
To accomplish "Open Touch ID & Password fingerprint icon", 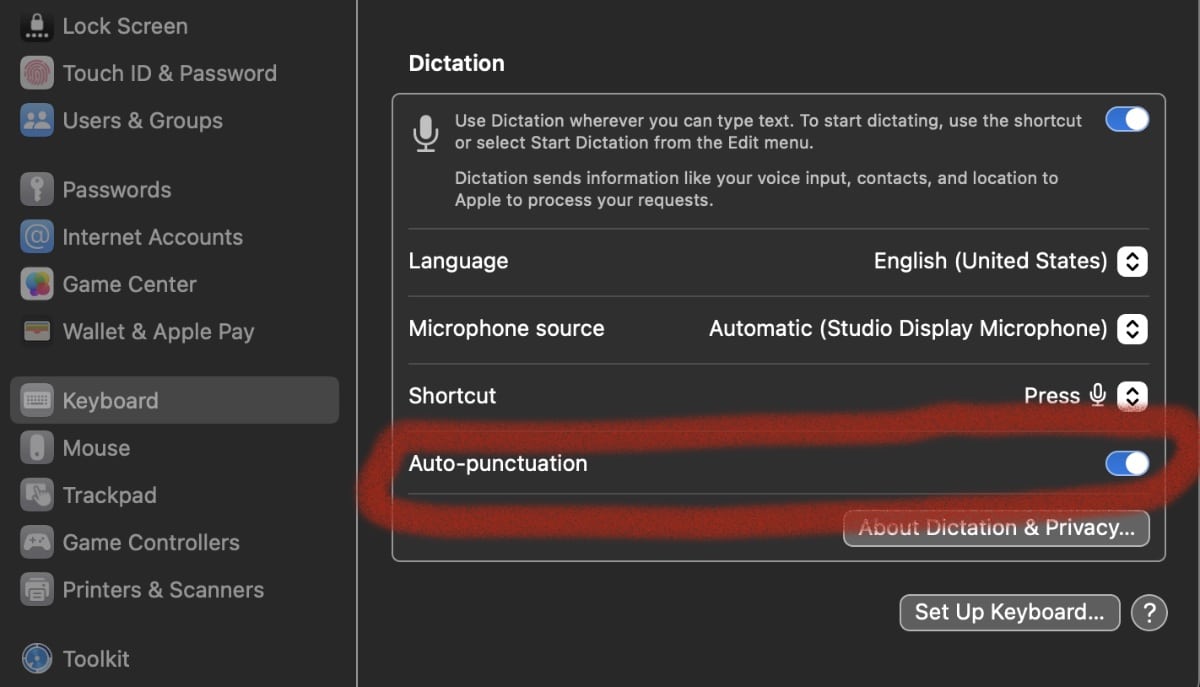I will pyautogui.click(x=37, y=73).
